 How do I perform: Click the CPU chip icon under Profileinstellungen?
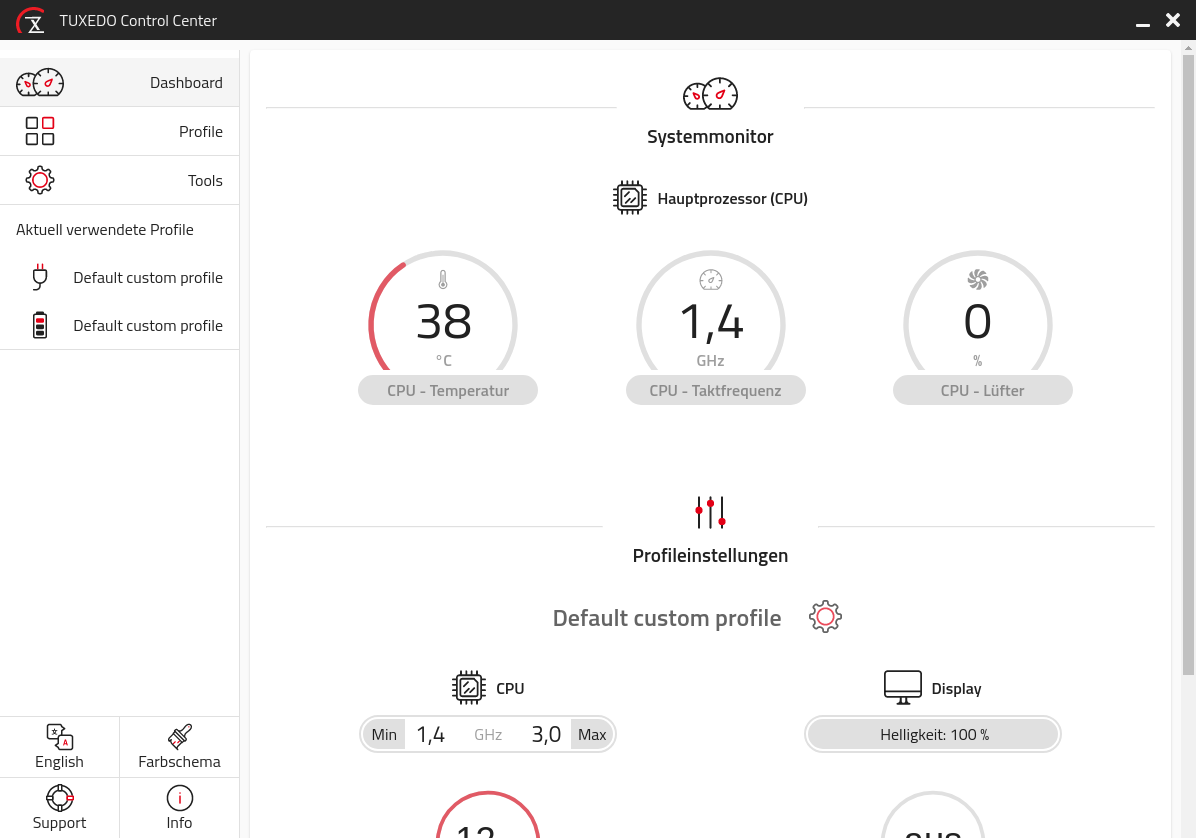[468, 688]
